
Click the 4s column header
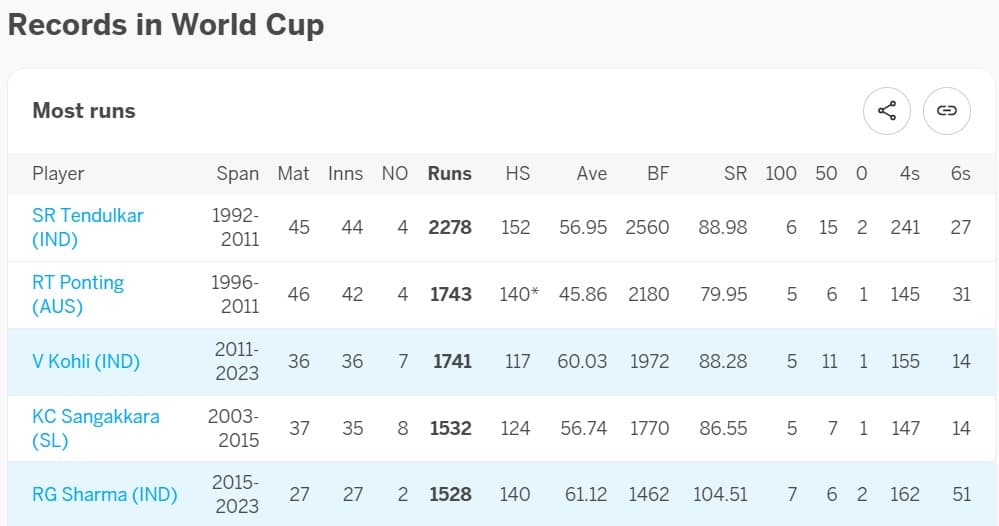(908, 173)
